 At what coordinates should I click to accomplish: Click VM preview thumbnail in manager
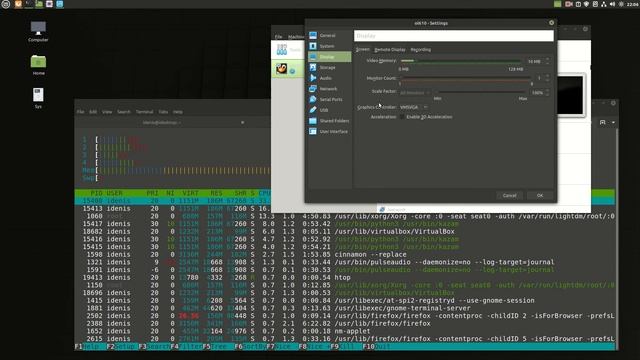pyautogui.click(x=570, y=96)
